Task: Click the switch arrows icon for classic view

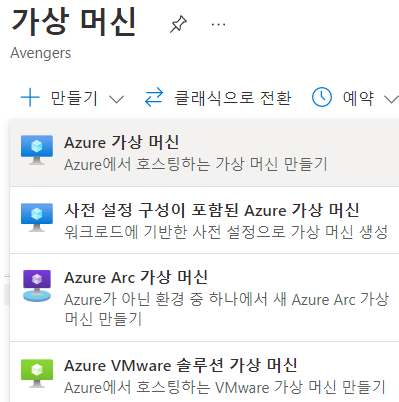Action: (x=154, y=97)
